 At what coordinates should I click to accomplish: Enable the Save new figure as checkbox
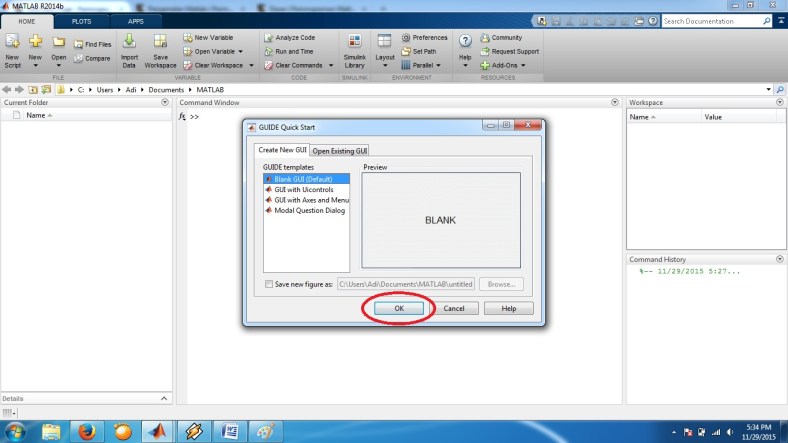point(268,284)
